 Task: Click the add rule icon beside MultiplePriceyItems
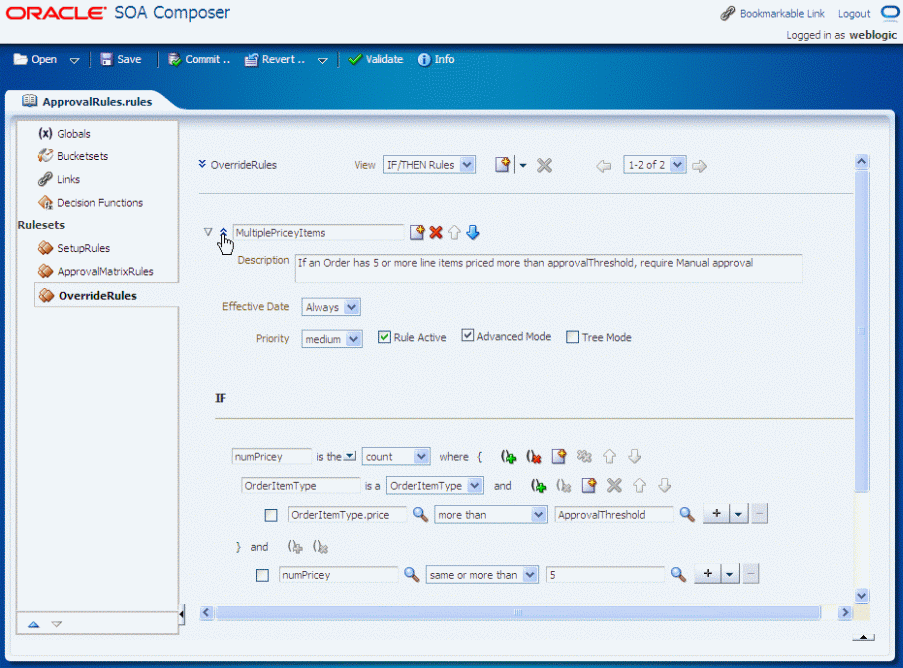tap(417, 233)
